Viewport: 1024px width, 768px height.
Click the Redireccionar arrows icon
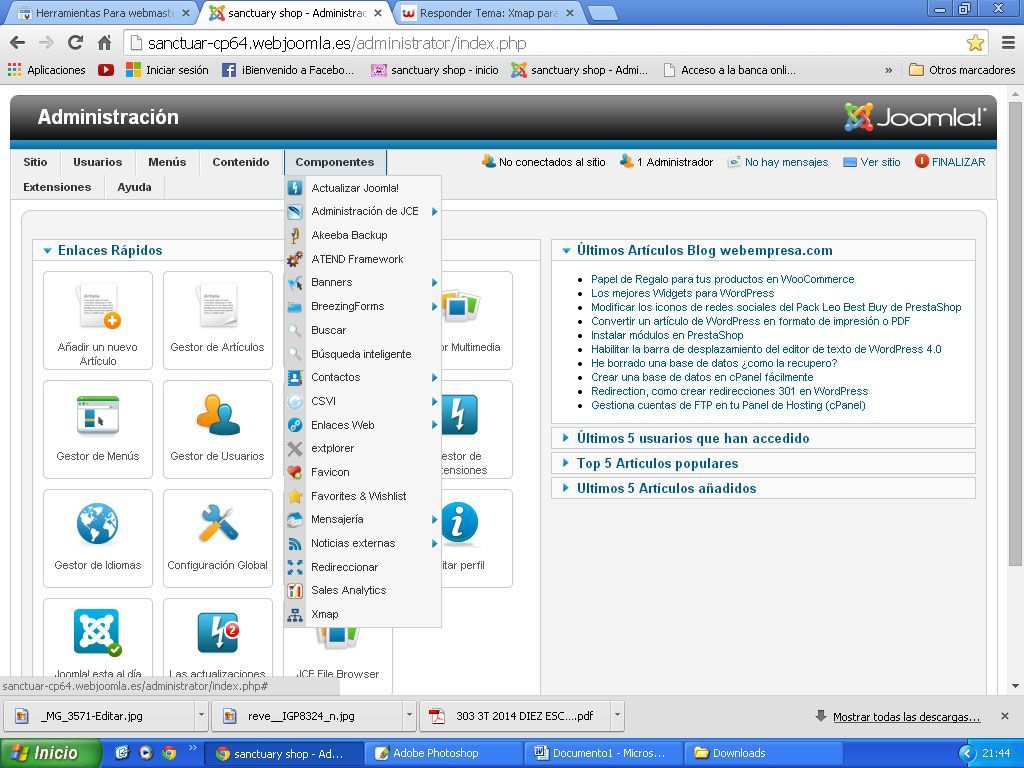pos(295,567)
